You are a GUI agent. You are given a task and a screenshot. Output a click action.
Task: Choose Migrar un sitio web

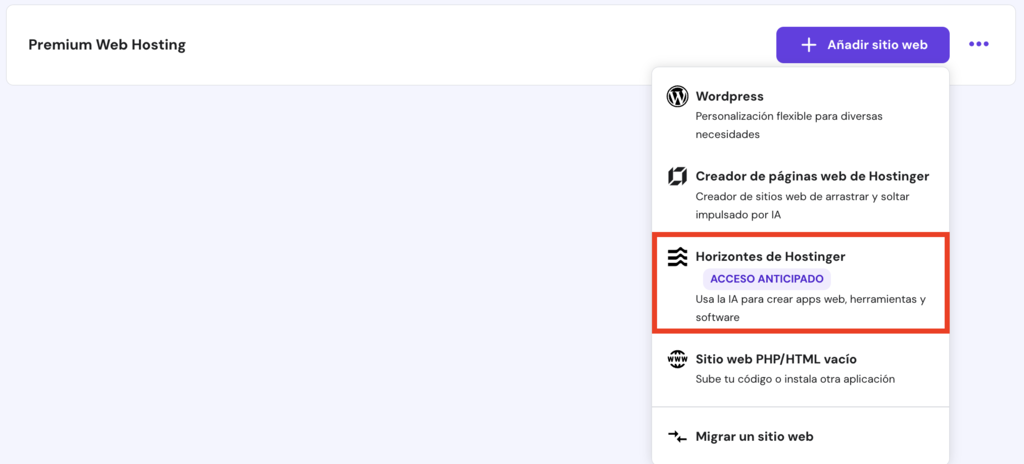click(x=754, y=437)
